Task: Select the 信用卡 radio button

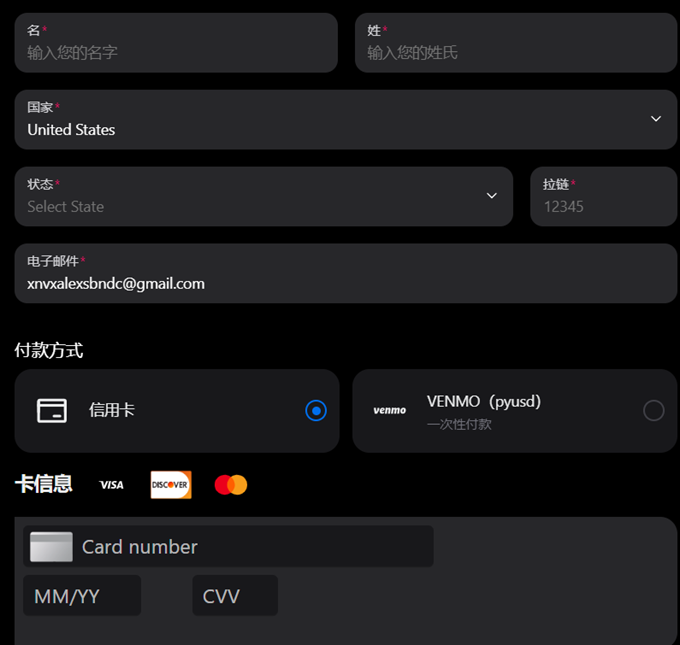Action: (x=316, y=410)
